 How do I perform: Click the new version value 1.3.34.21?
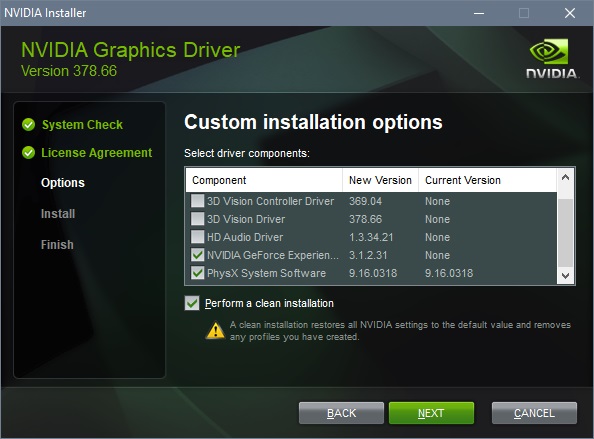point(371,237)
